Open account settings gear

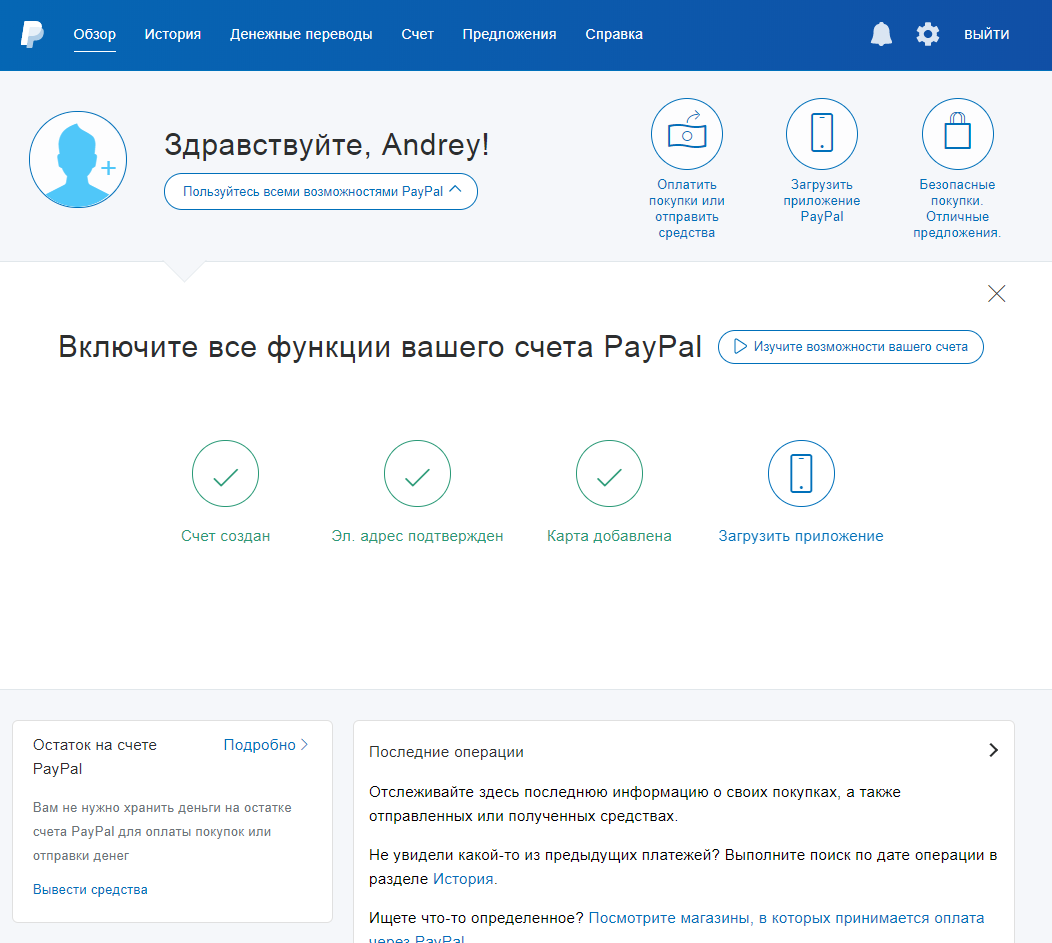tap(928, 34)
